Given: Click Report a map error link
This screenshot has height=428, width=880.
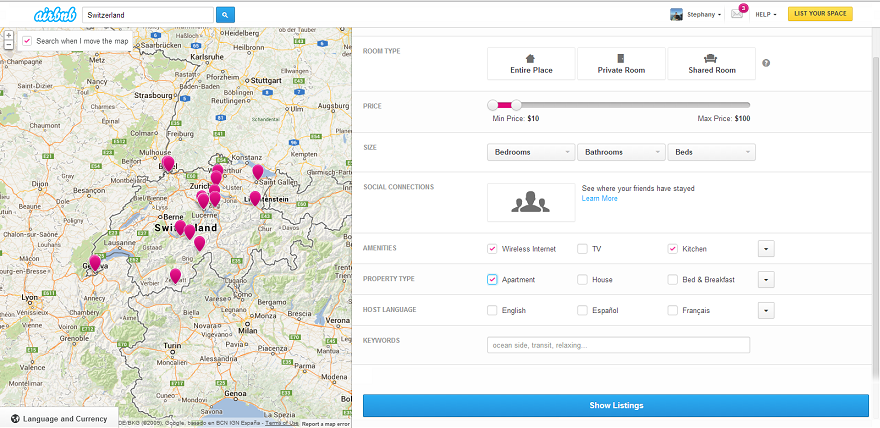Looking at the screenshot, I should (326, 424).
